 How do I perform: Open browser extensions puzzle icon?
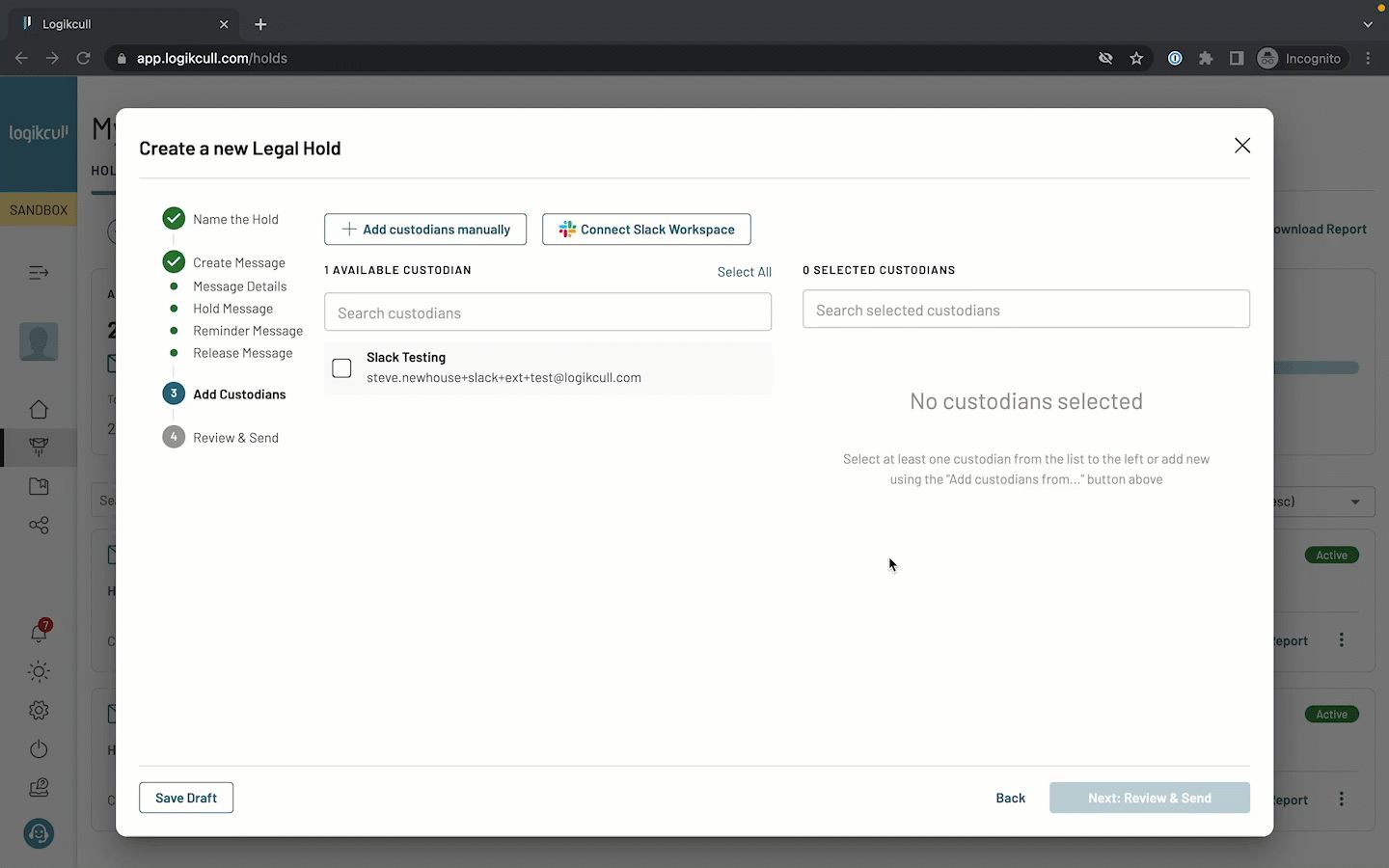coord(1206,58)
